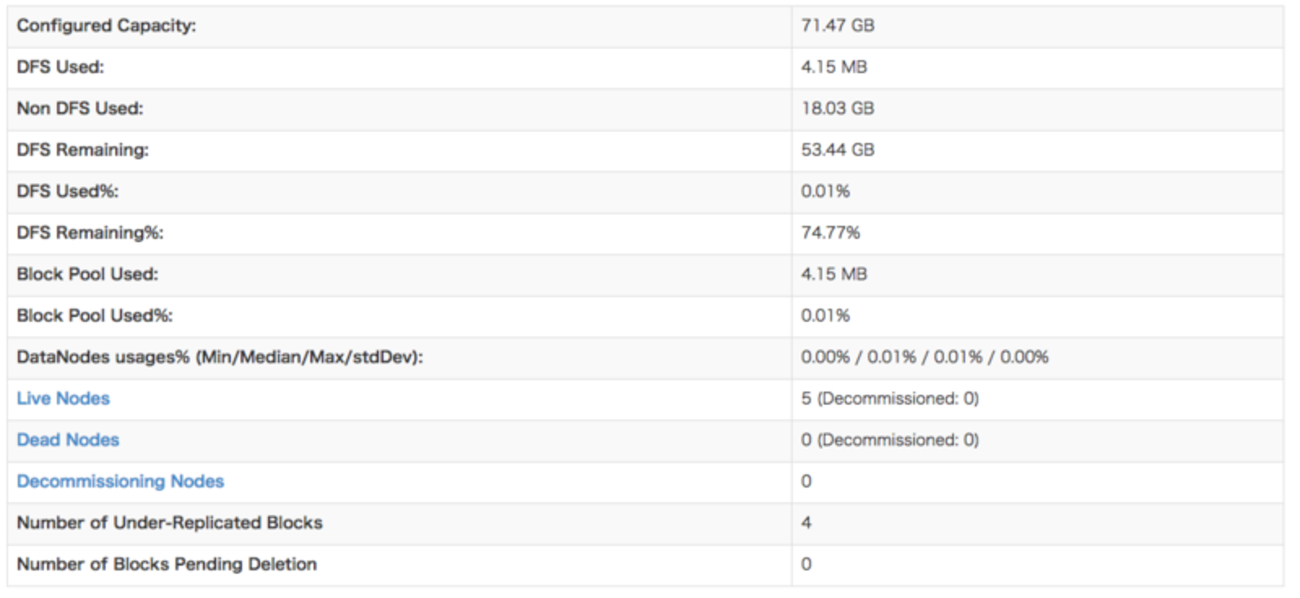Select the DataNodes usages% row label
Image resolution: width=1300 pixels, height=598 pixels.
(x=220, y=357)
